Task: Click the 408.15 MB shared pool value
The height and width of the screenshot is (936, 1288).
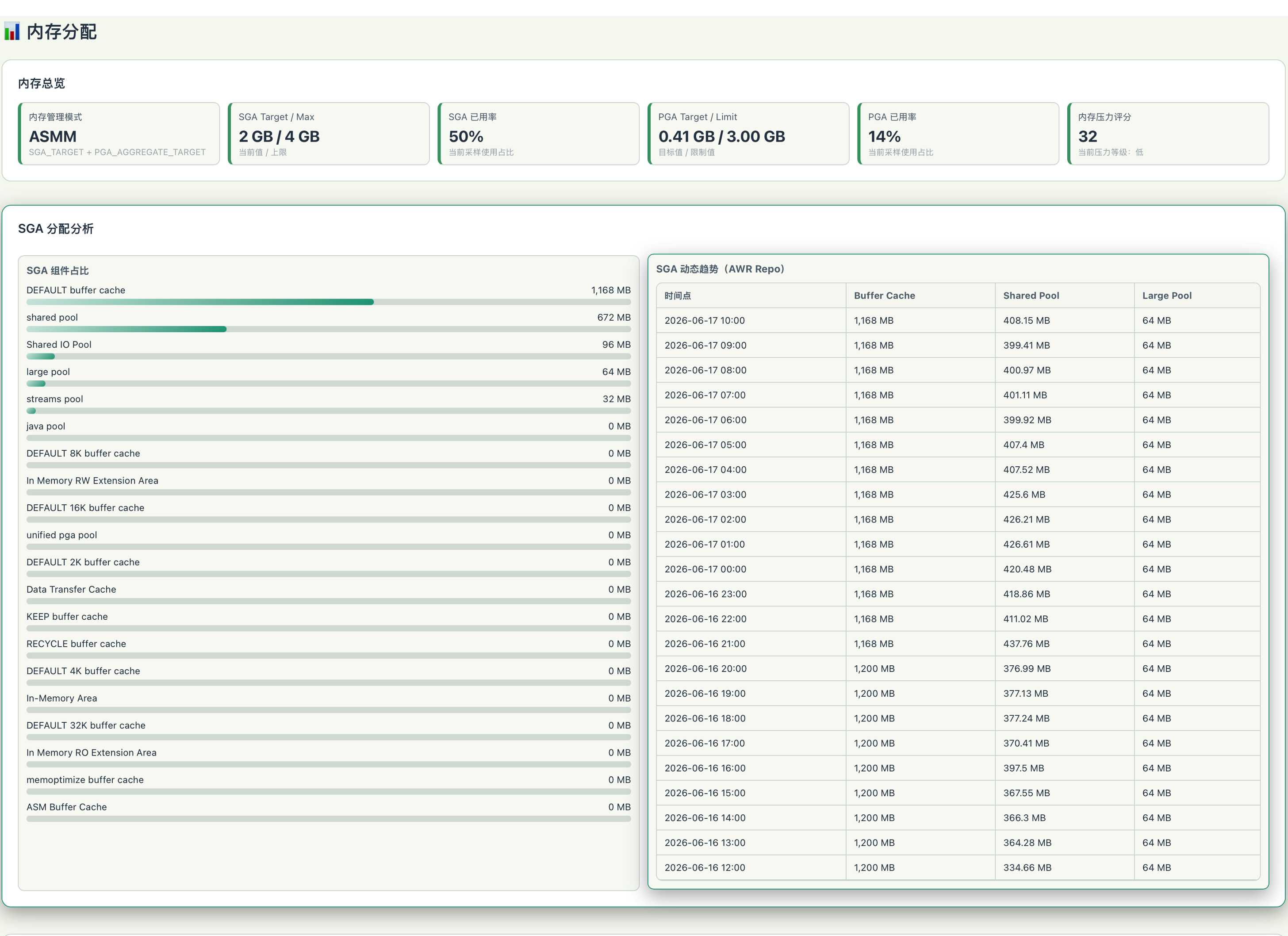Action: 1026,321
